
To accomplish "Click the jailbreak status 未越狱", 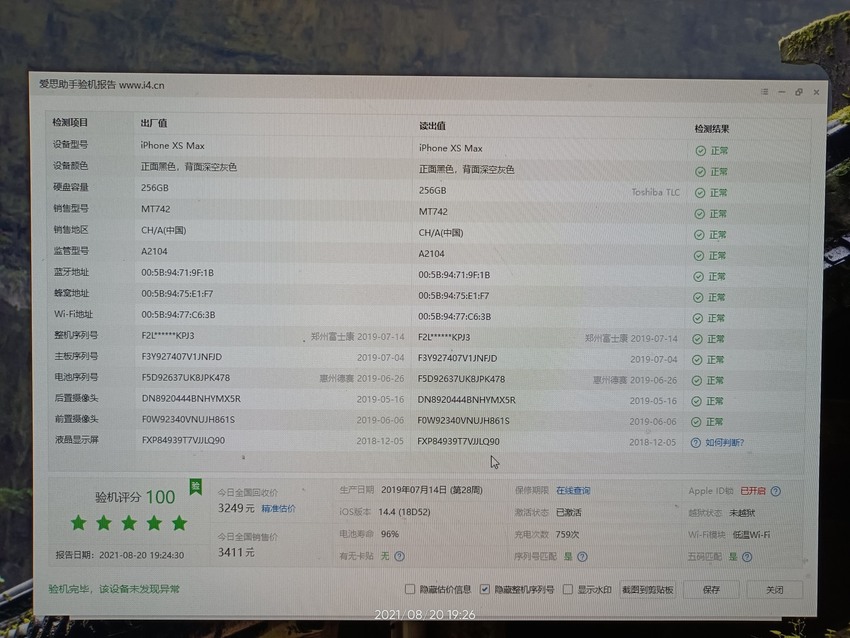I will (x=742, y=513).
